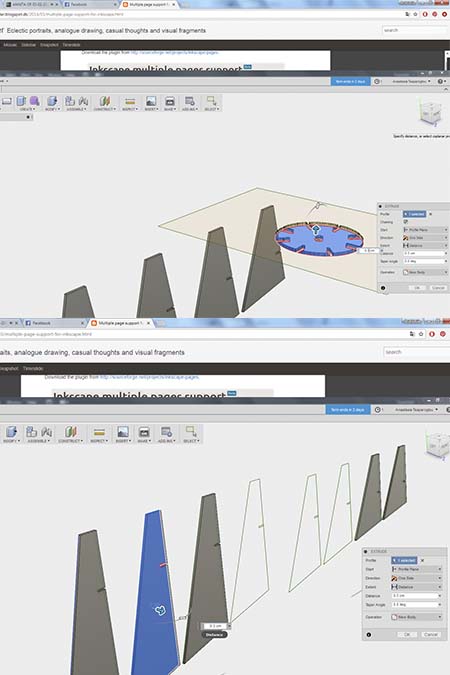Click the info icon in upper Extrude dialog
This screenshot has height=675, width=450.
pos(383,288)
